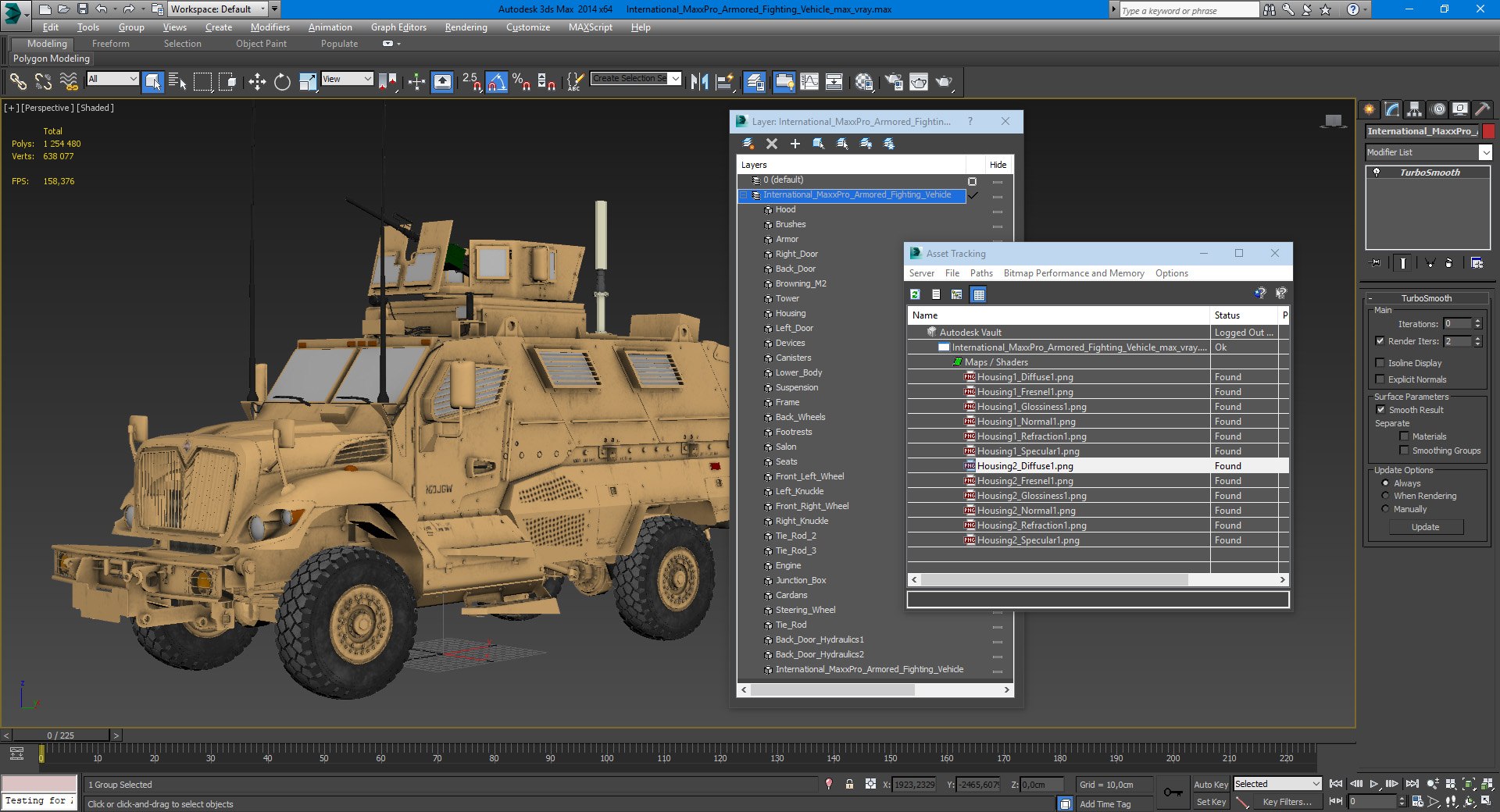Toggle the selection lock padlock icon

pos(849,784)
